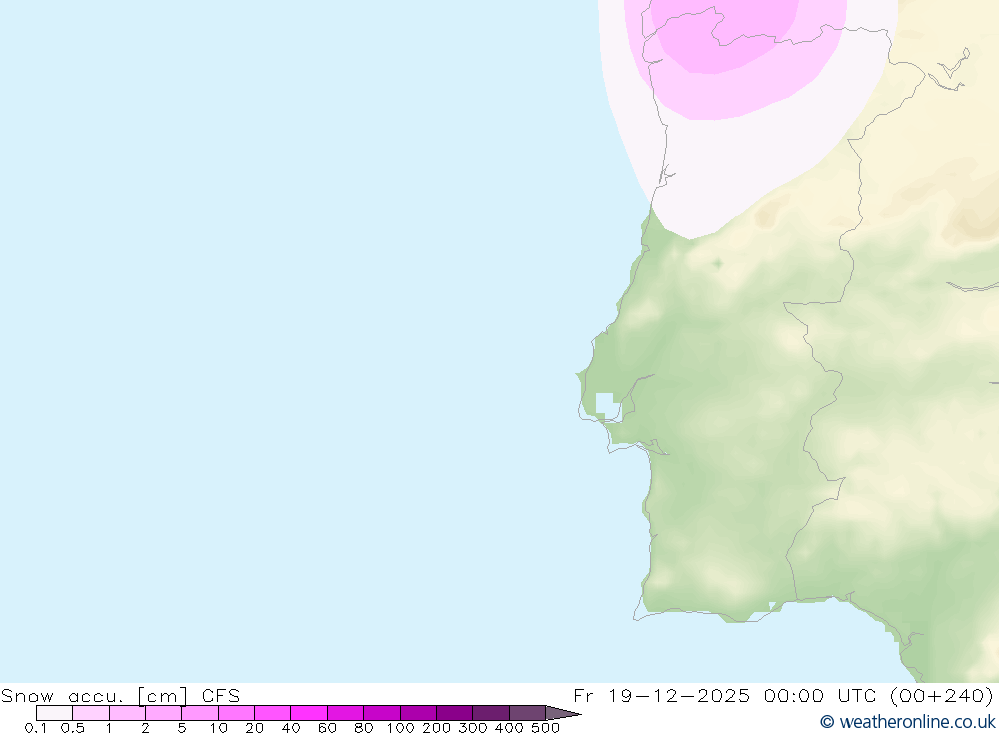Click the 0.1–0.5 cm legend swatch

tap(54, 713)
